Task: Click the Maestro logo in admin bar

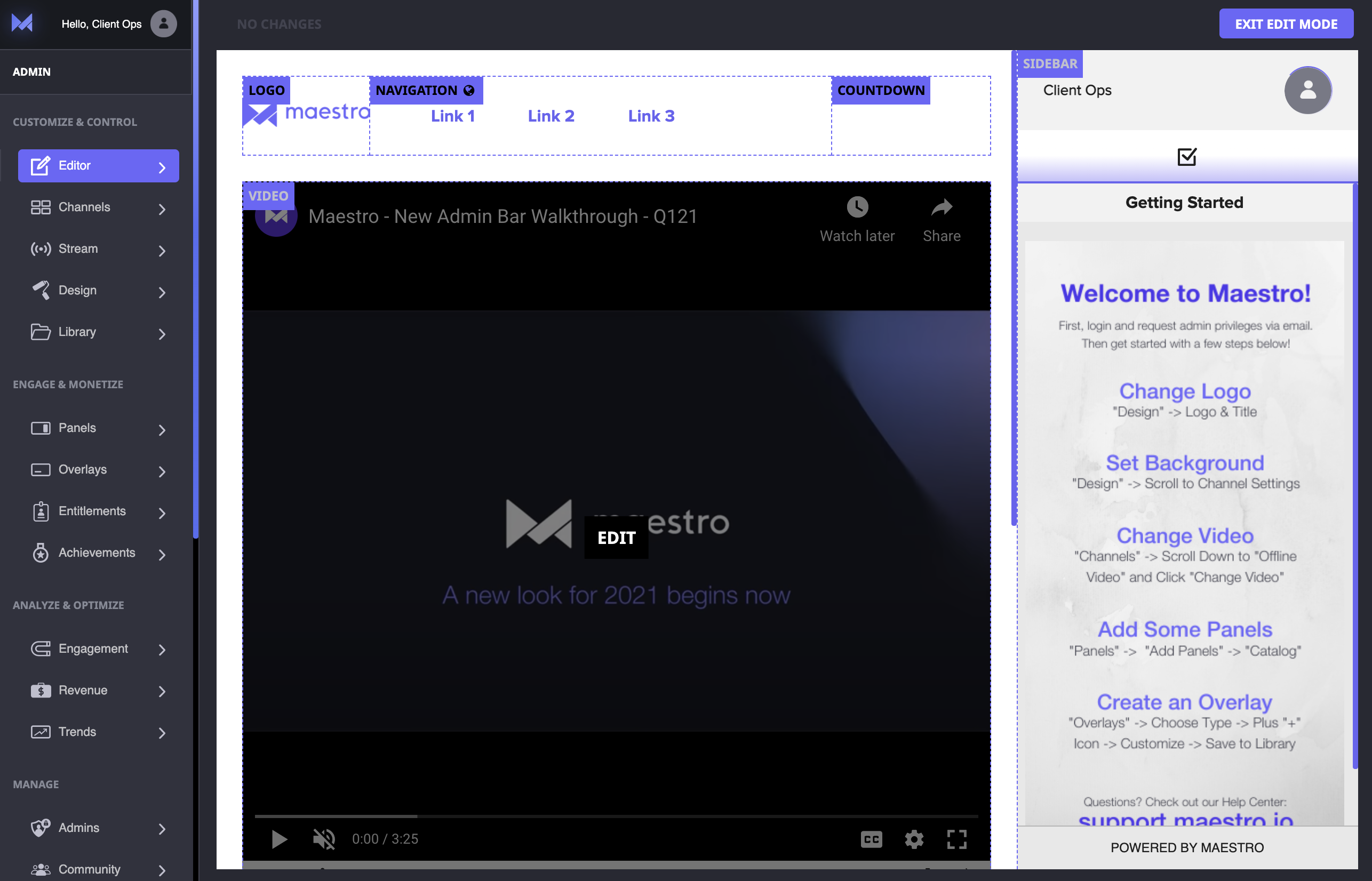Action: 22,23
